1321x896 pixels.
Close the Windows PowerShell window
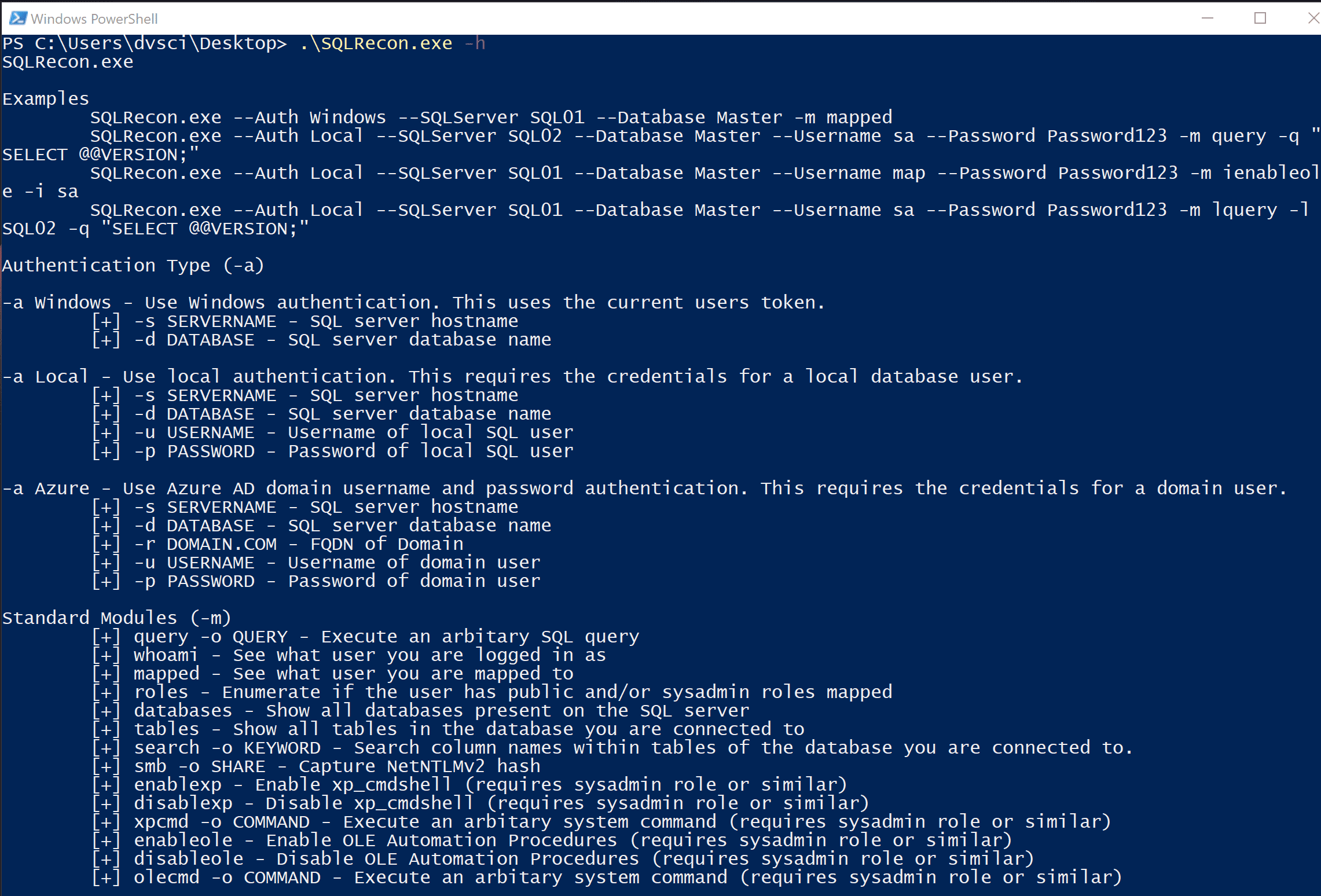point(1312,19)
